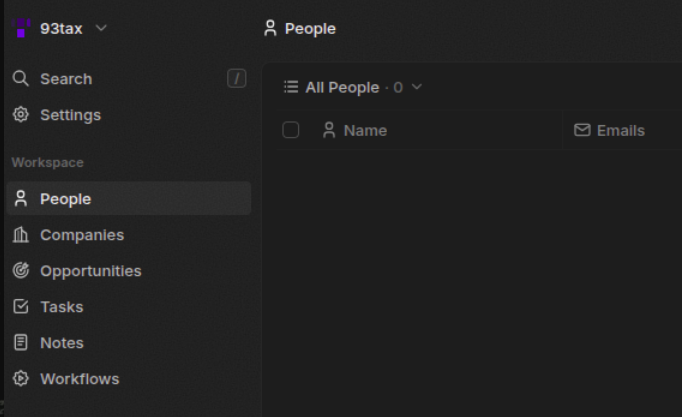Open Search from the sidebar
Viewport: 682px width, 417px height.
pos(66,79)
